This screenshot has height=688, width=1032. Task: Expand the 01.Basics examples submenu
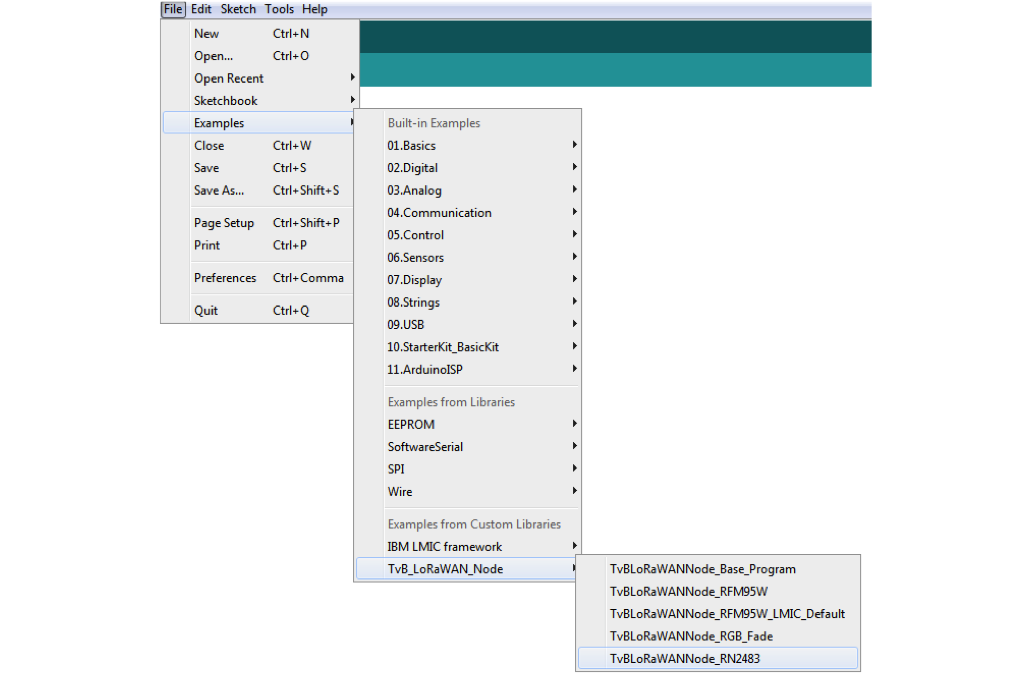[x=411, y=146]
